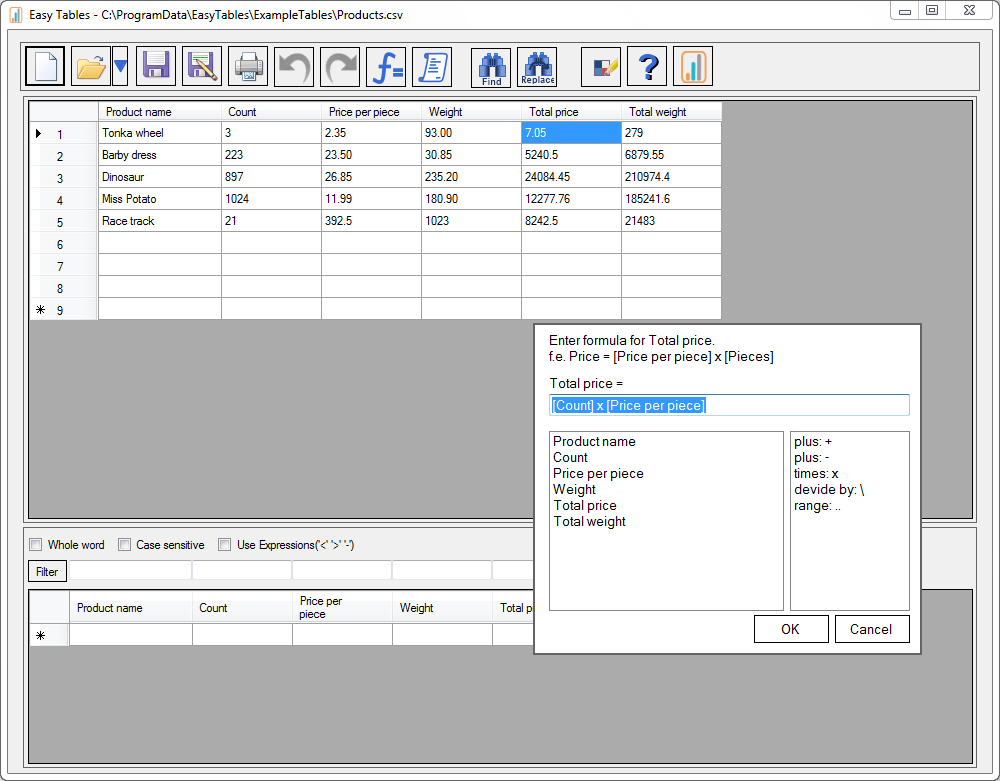
Task: Open help with the question mark icon
Action: [648, 67]
